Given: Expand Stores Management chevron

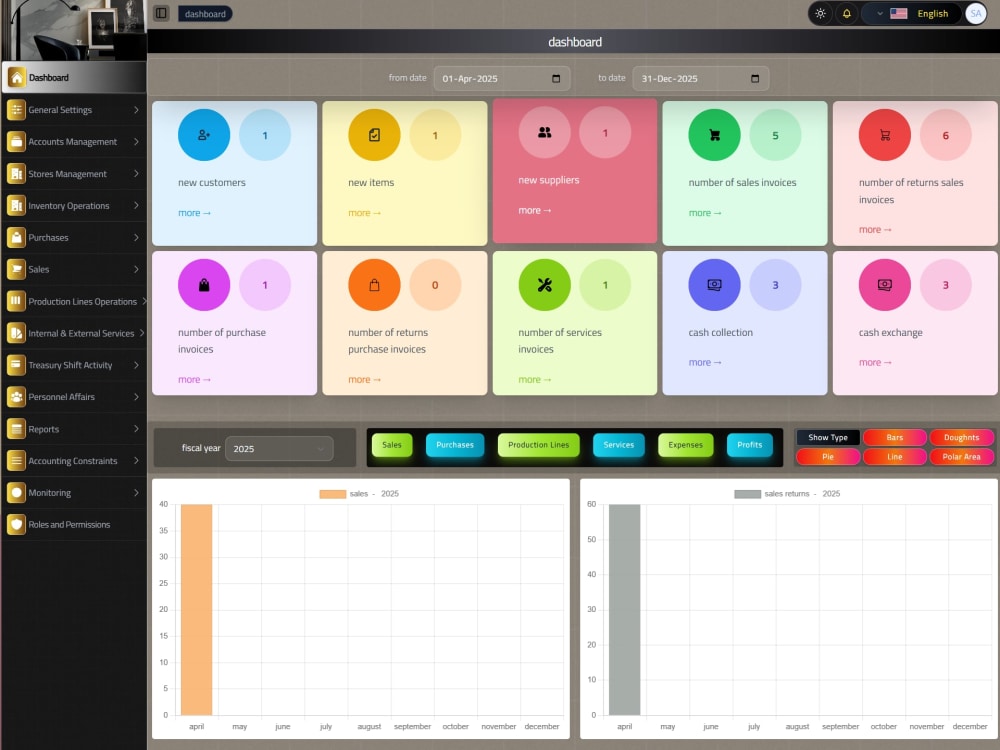Looking at the screenshot, I should point(136,173).
